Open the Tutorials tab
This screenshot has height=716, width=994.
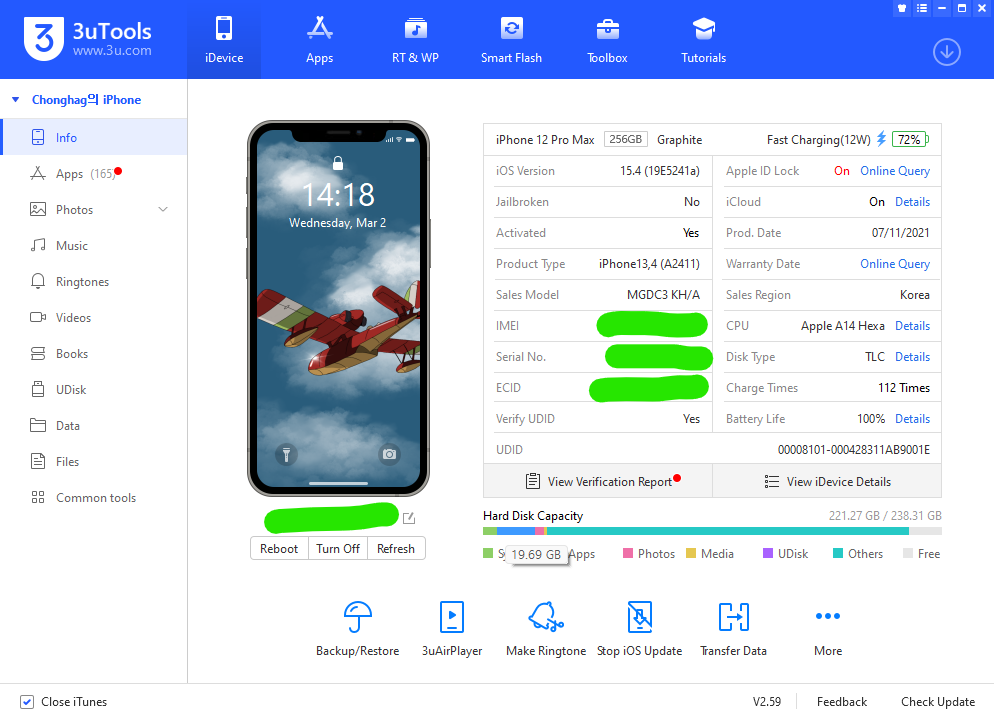703,40
